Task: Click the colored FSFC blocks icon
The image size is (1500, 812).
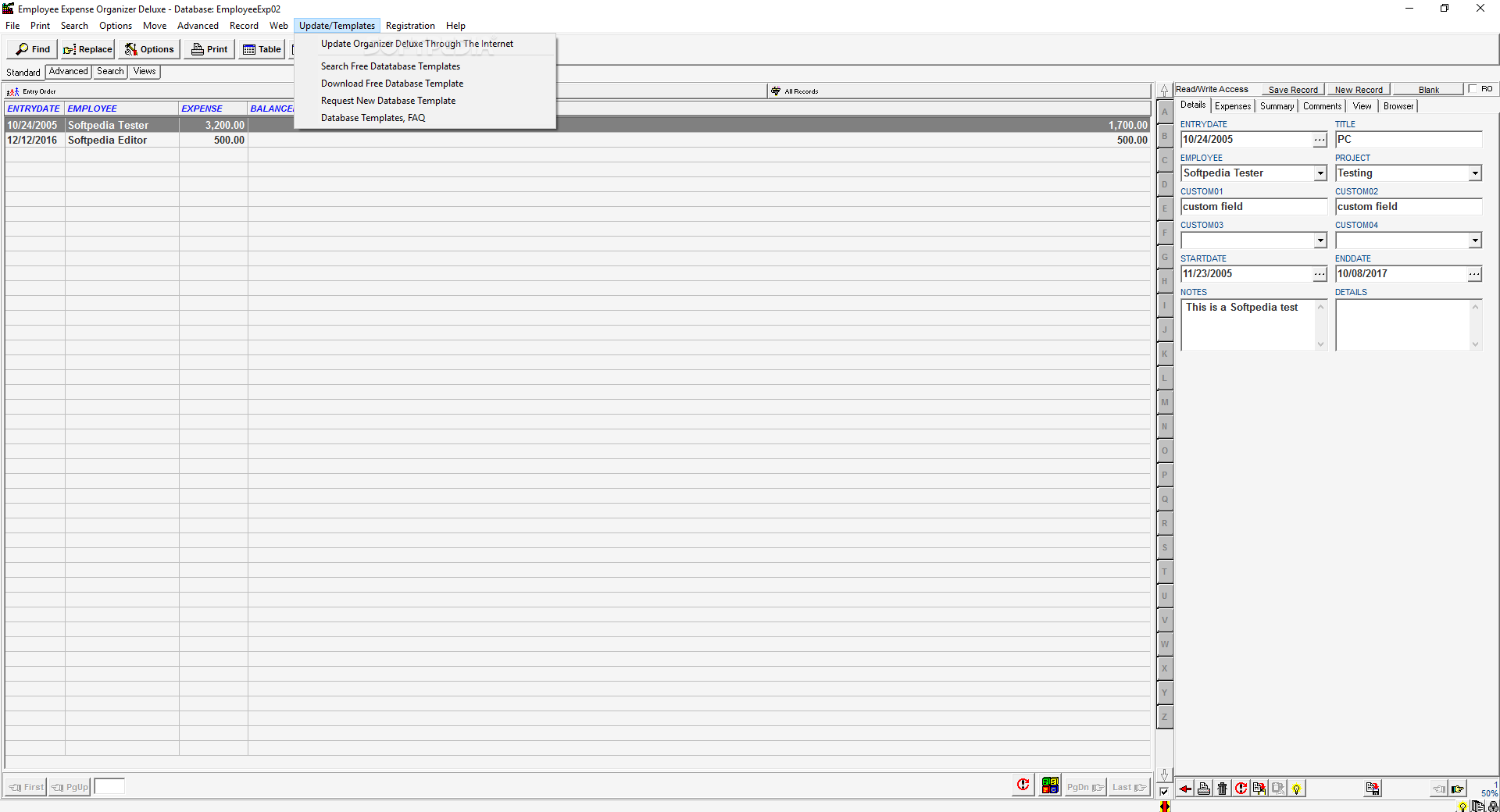Action: (x=1050, y=785)
